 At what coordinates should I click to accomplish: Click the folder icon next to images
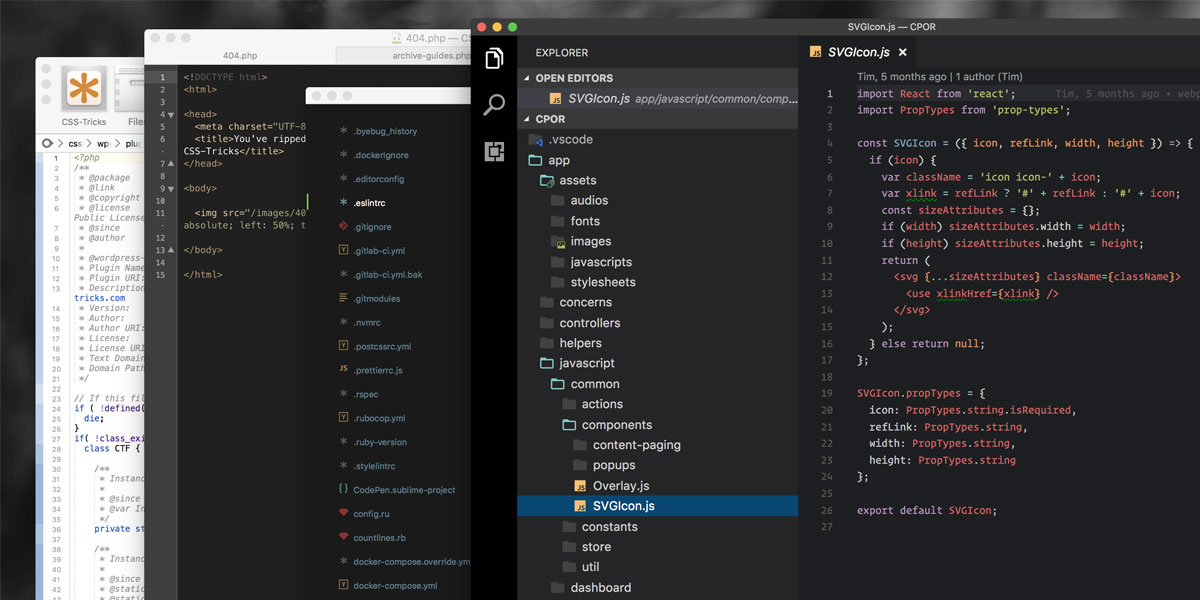point(558,242)
